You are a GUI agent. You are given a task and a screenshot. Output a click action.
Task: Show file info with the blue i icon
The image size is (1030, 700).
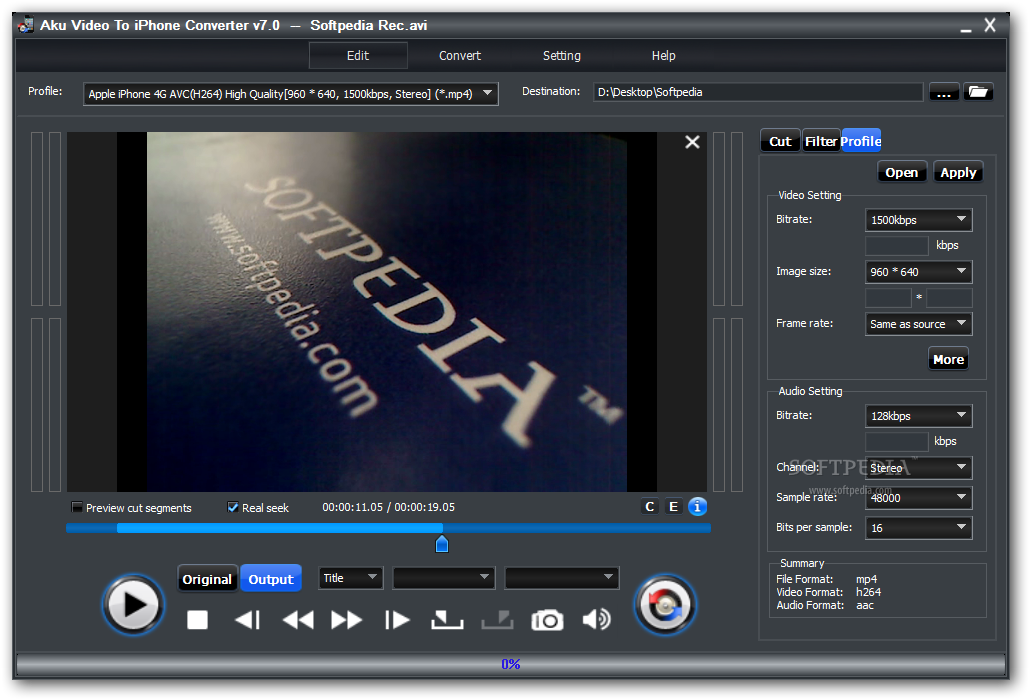(698, 506)
